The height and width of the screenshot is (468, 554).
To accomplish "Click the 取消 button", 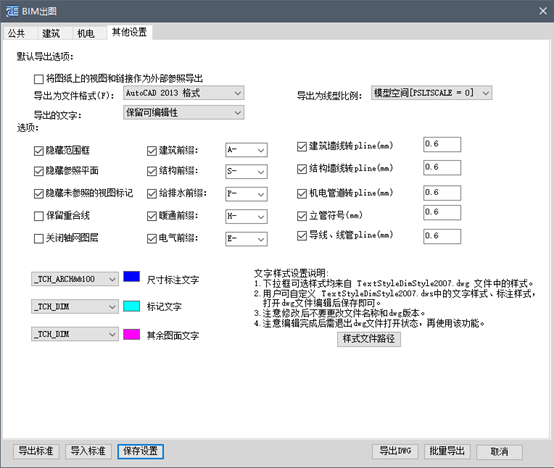I will 499,452.
